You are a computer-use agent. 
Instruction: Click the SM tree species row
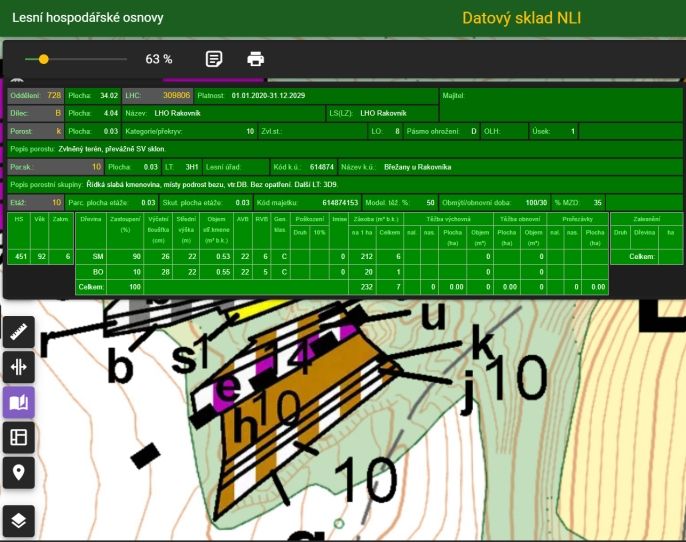tap(342, 256)
